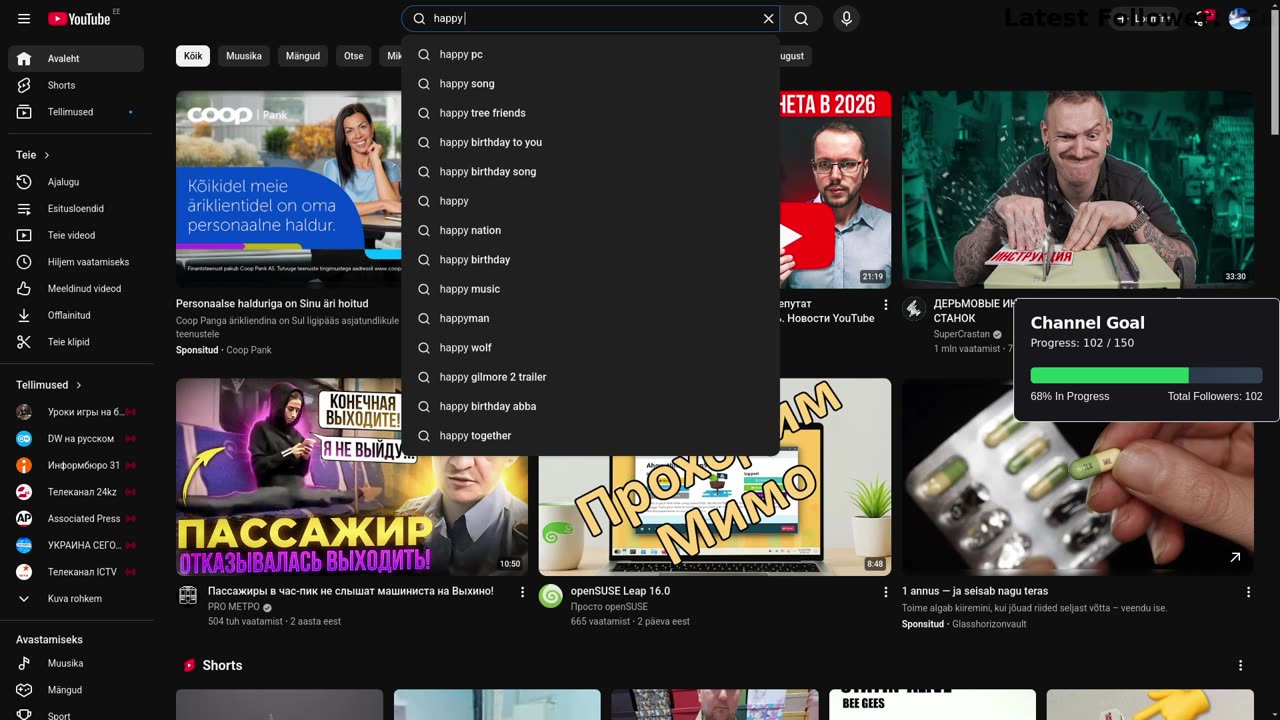The image size is (1280, 720).
Task: Choose suggestion "happy gilmore 2 trailer"
Action: (591, 377)
